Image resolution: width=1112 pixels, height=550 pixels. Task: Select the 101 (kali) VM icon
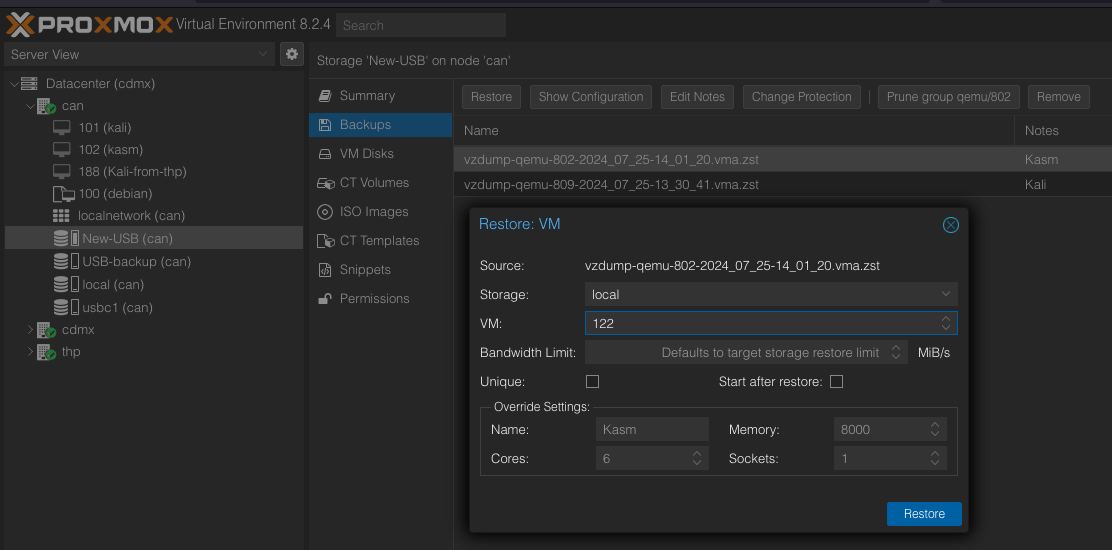click(x=62, y=128)
